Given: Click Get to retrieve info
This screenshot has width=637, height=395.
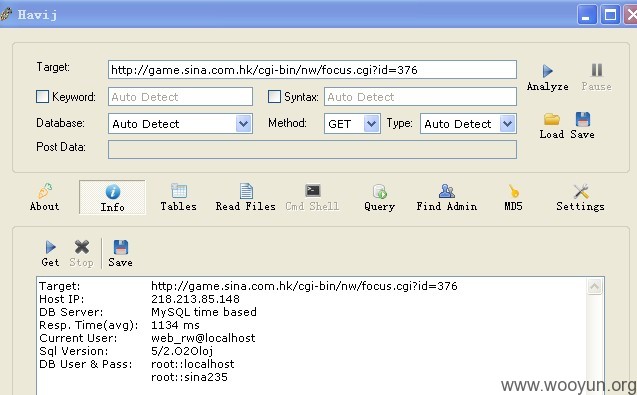Looking at the screenshot, I should (50, 254).
